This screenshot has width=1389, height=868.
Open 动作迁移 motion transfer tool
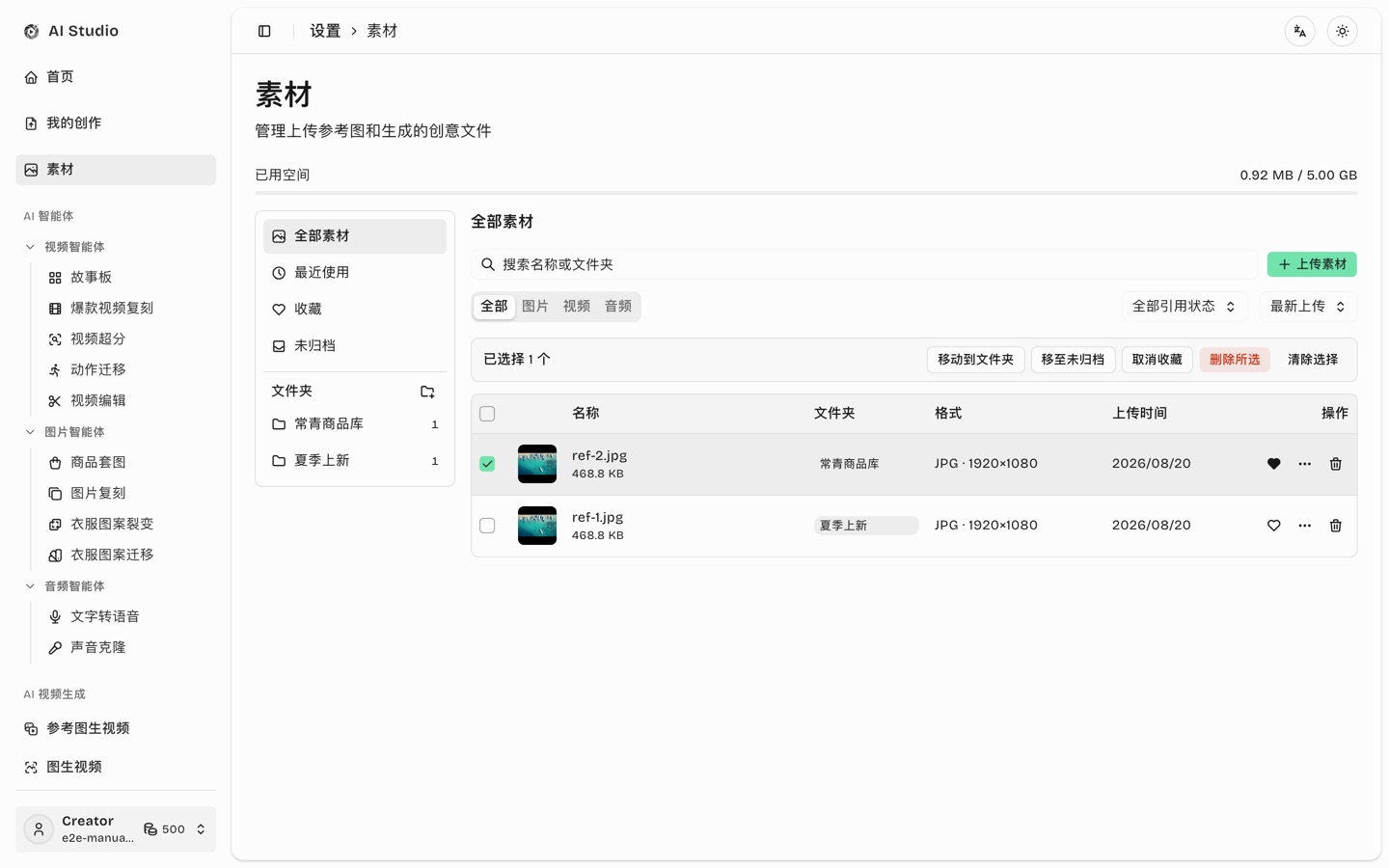click(127, 370)
